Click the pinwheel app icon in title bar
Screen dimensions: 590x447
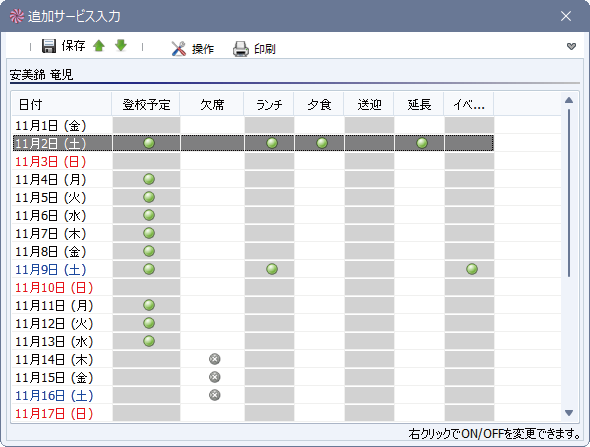coord(17,16)
